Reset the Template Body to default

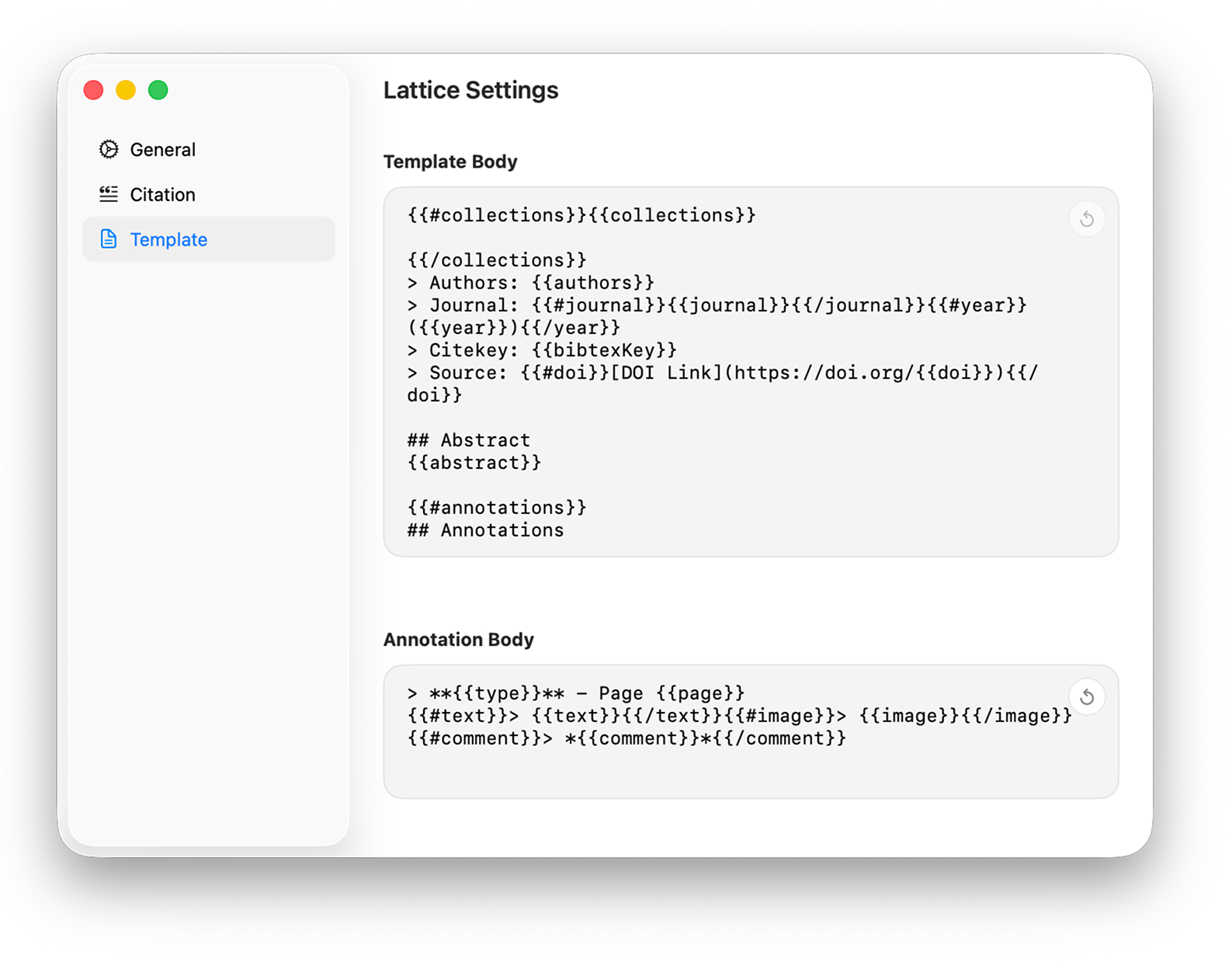[1087, 219]
